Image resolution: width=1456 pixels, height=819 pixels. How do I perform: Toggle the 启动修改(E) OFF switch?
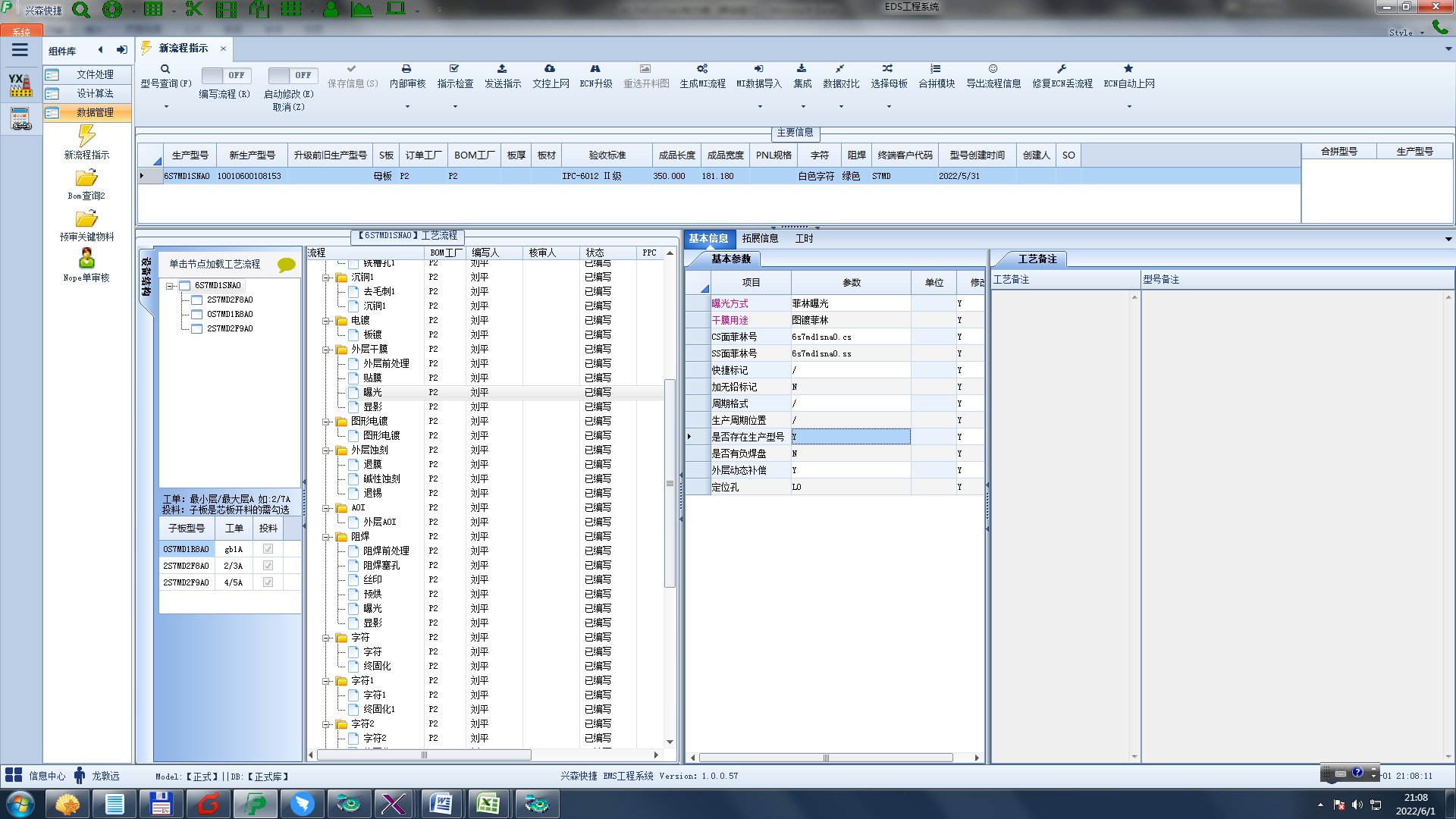tap(292, 75)
